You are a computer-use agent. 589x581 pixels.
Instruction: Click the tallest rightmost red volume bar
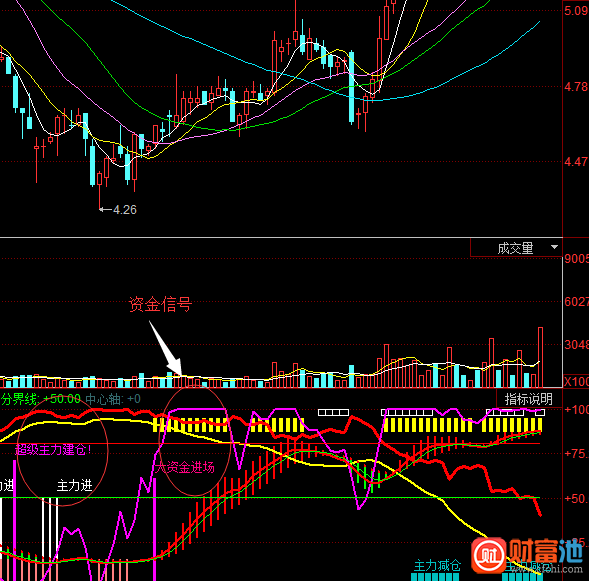point(540,357)
